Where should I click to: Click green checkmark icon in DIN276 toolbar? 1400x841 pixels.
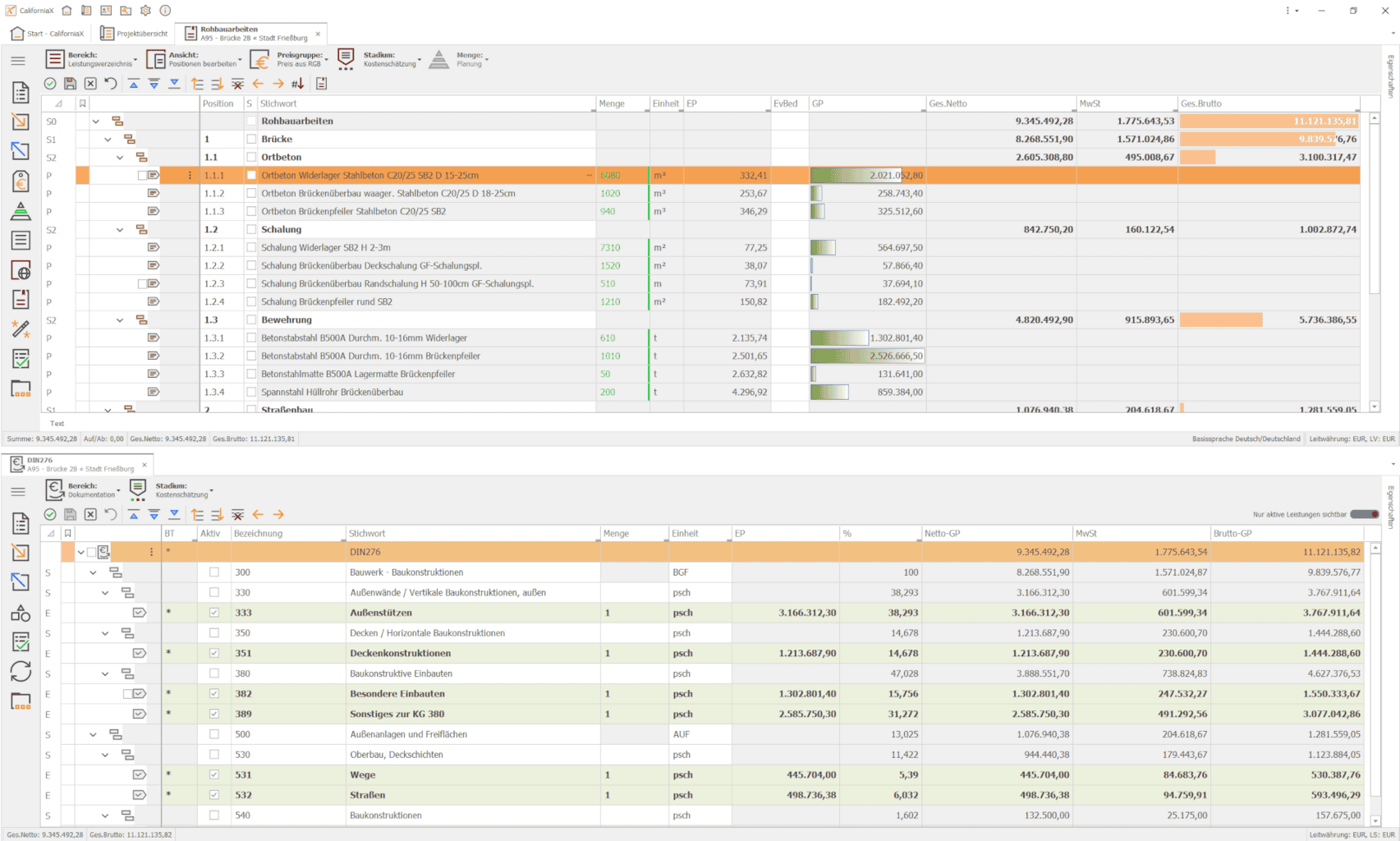point(50,515)
